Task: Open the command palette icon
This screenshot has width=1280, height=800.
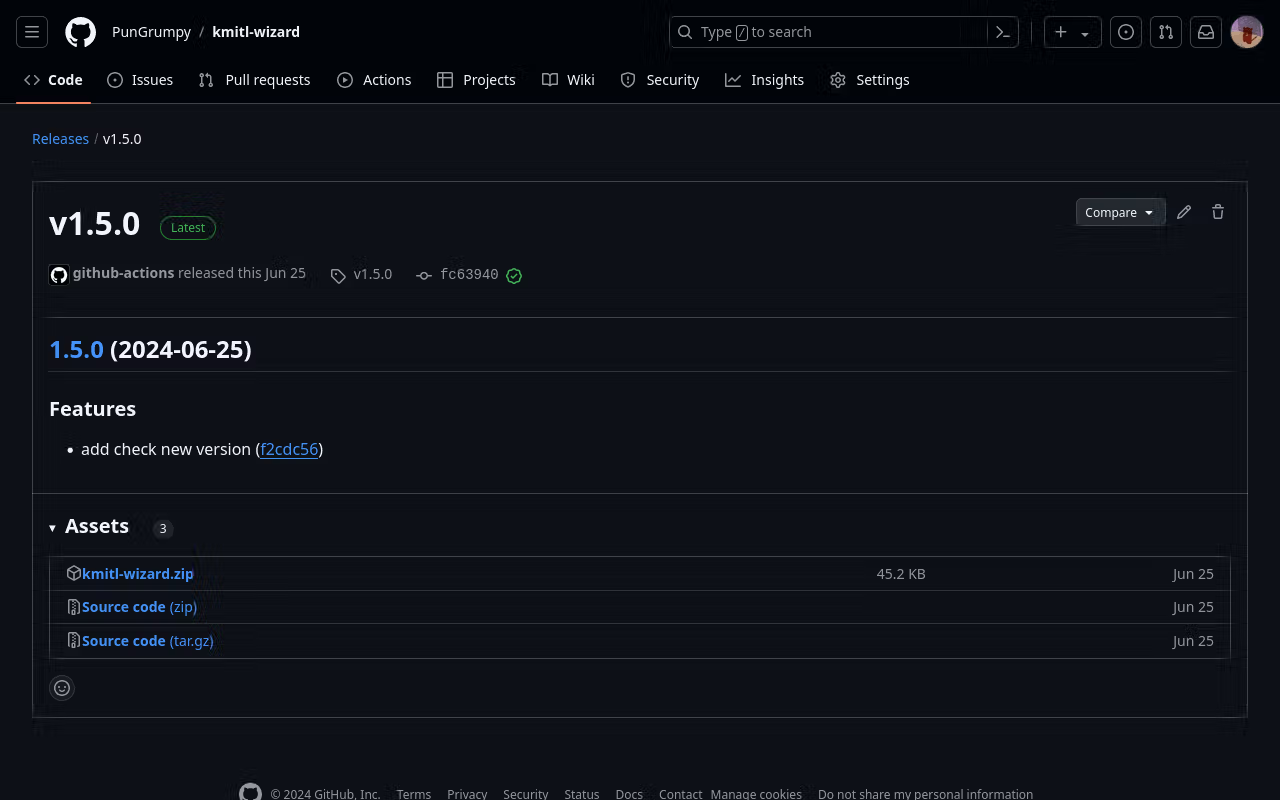Action: click(1003, 32)
